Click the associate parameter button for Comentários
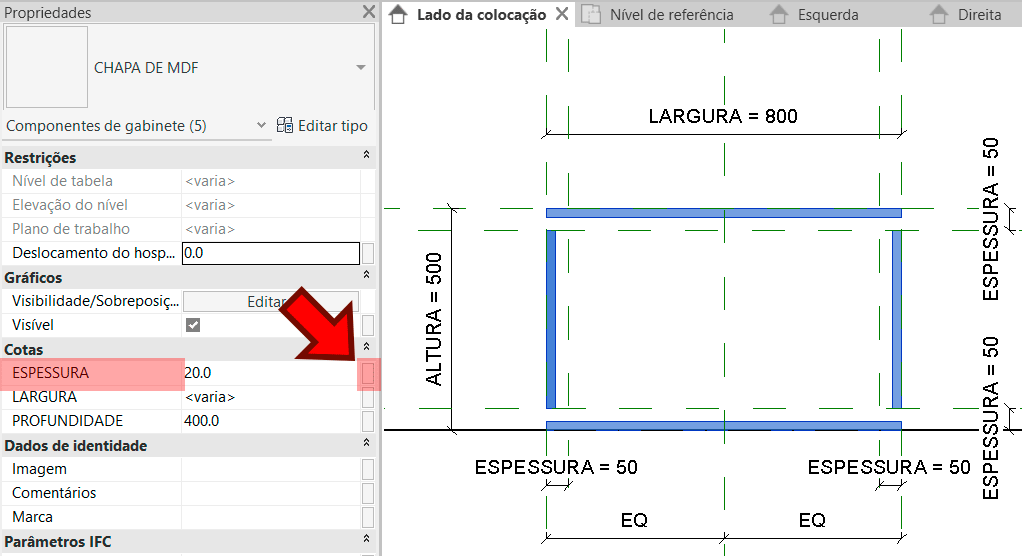1022x556 pixels. [x=368, y=493]
